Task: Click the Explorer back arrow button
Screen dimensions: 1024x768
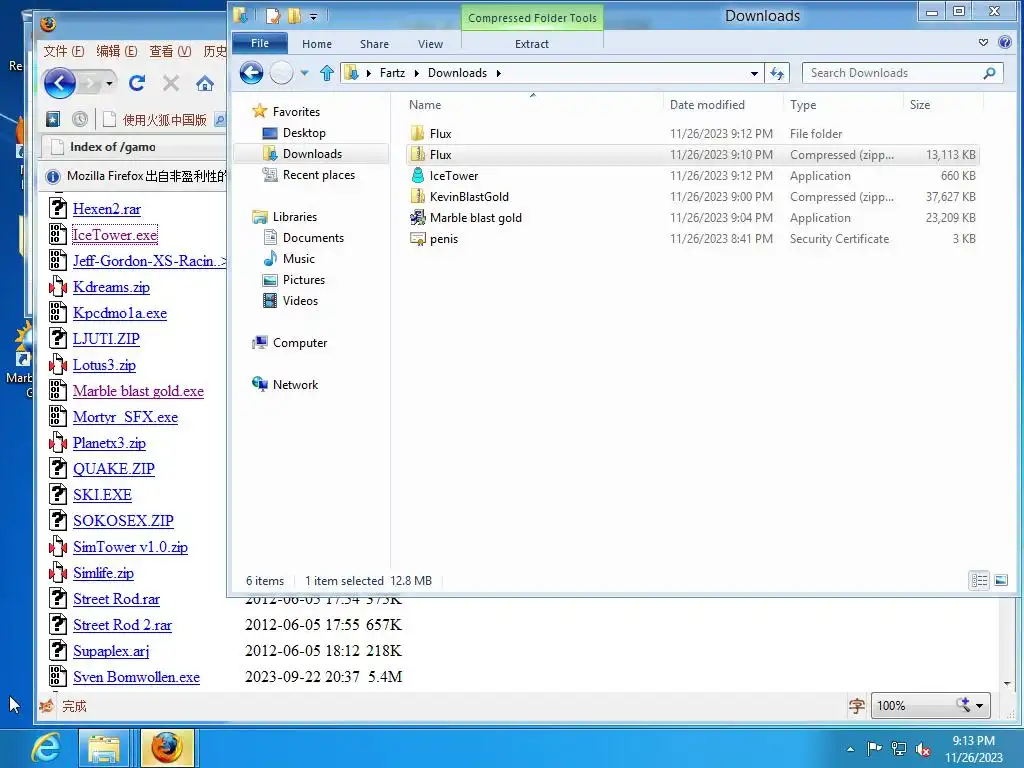Action: pos(251,72)
